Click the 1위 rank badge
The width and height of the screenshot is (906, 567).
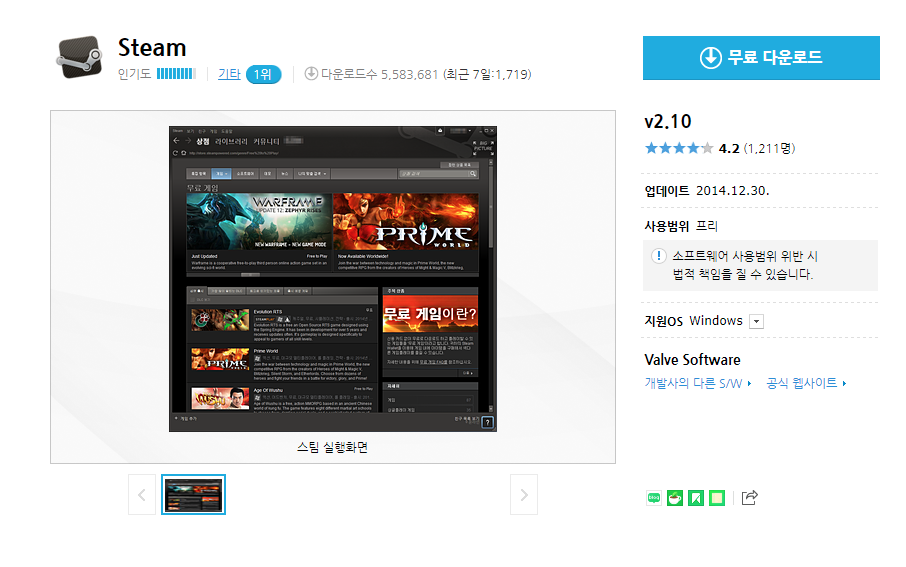tap(263, 74)
